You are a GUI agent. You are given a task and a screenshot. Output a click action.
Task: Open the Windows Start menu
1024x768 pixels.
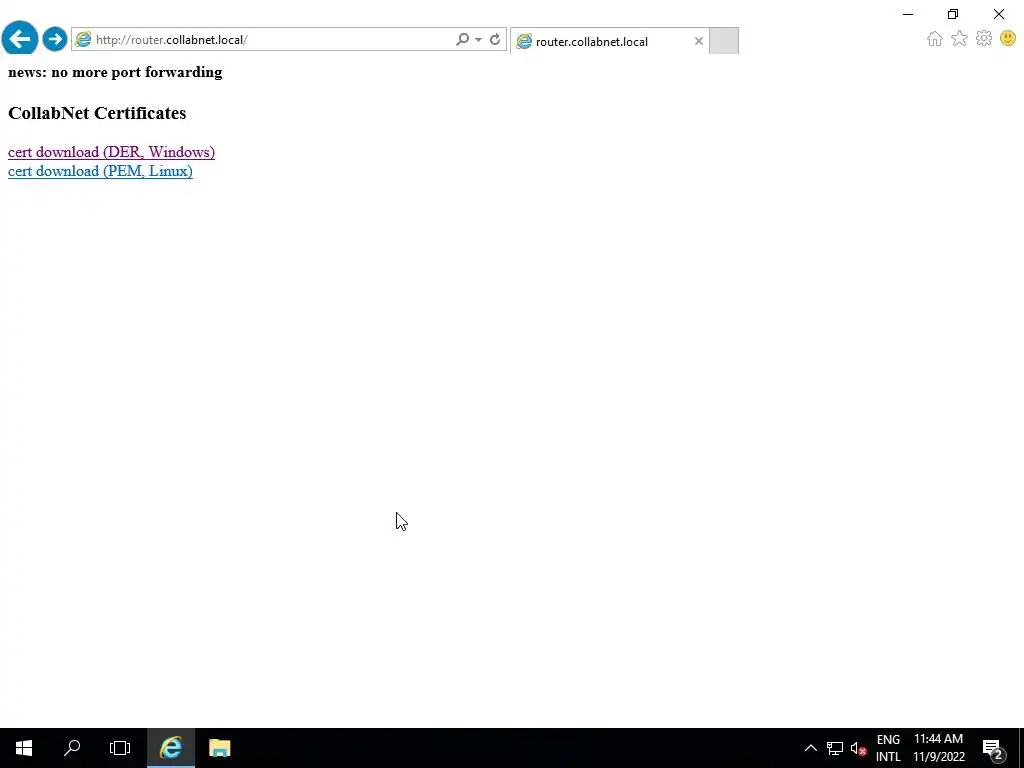click(x=24, y=748)
